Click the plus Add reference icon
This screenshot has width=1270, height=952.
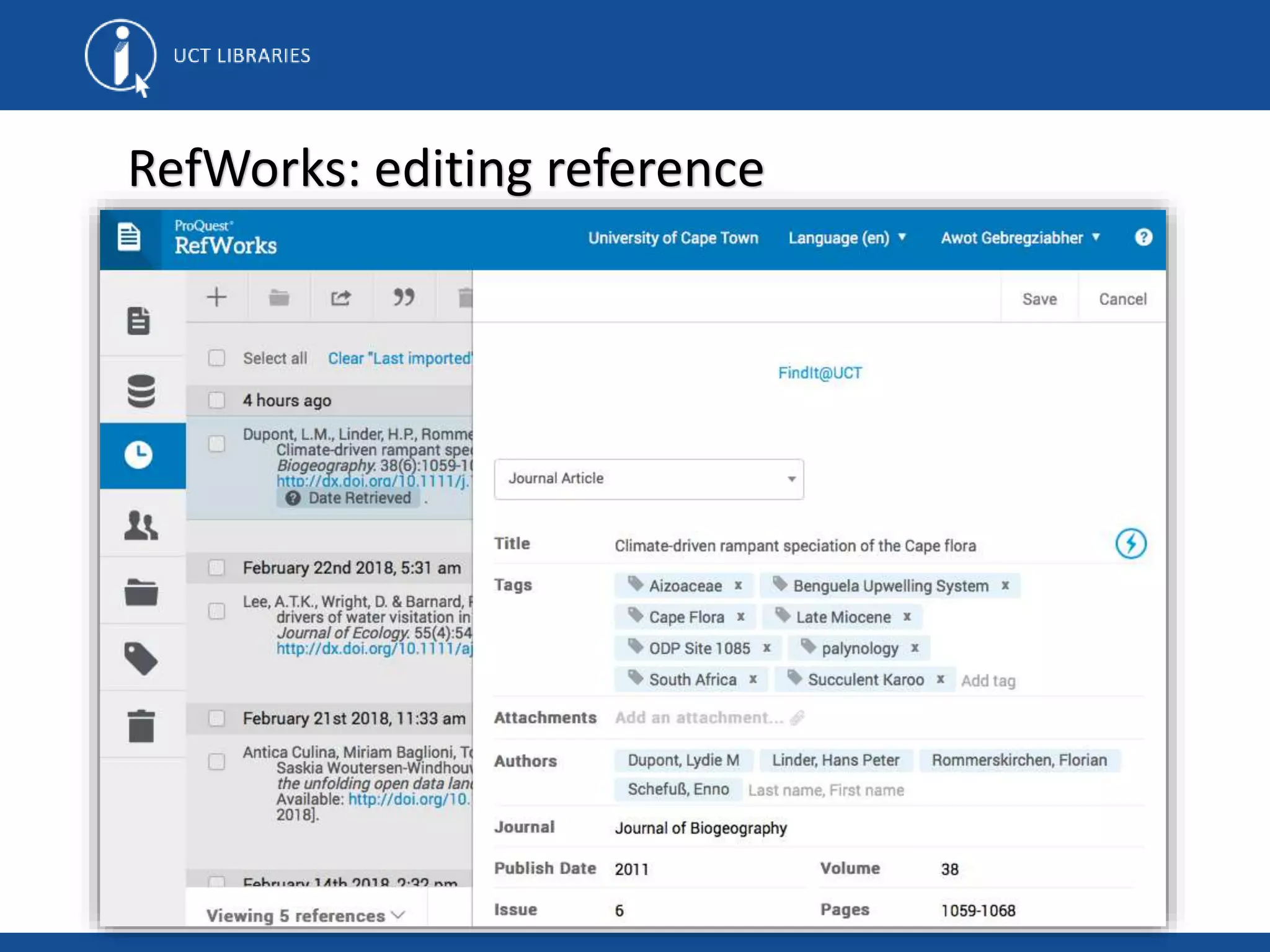click(x=216, y=297)
